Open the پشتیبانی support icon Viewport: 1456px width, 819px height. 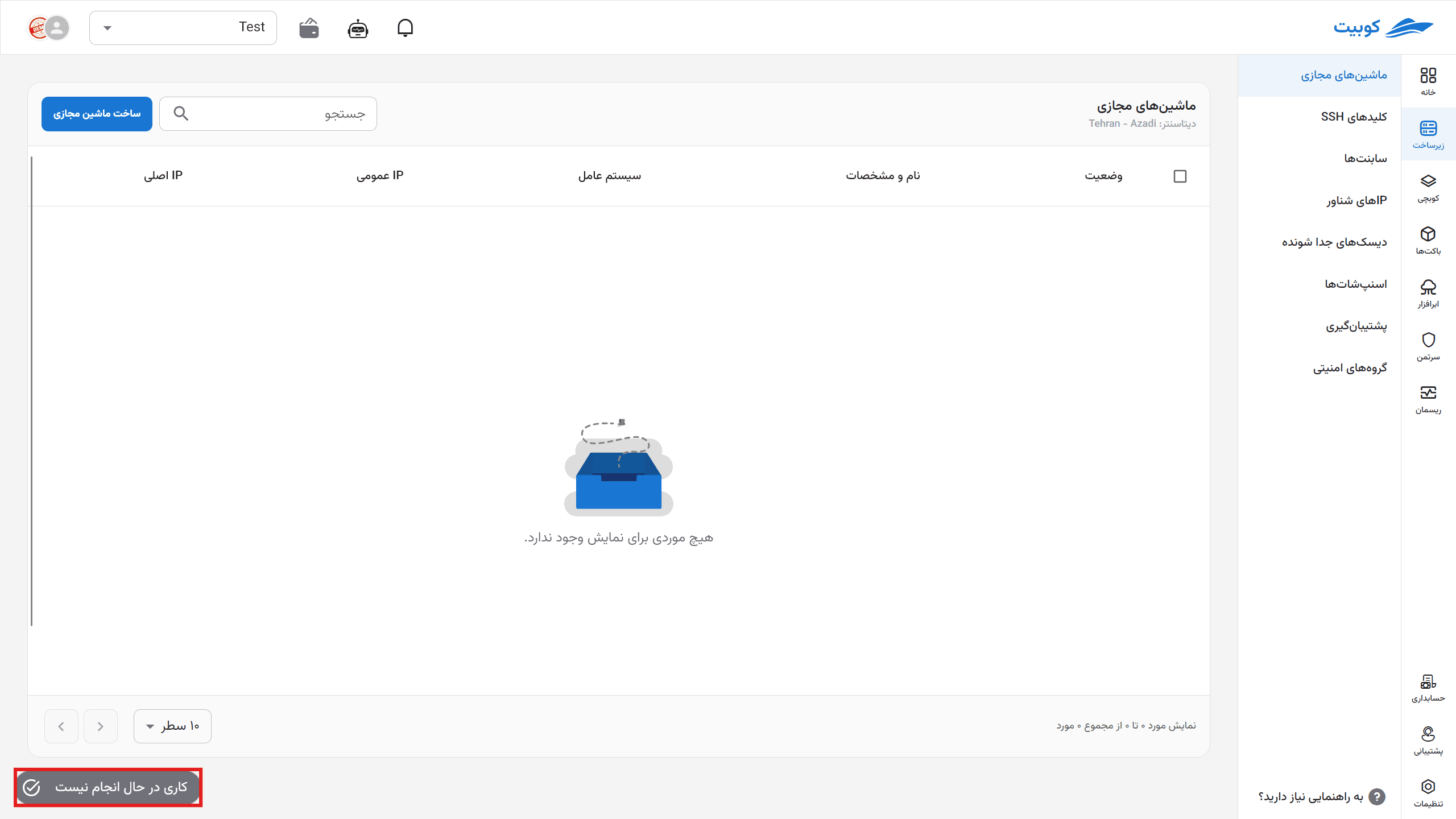[x=1428, y=740]
